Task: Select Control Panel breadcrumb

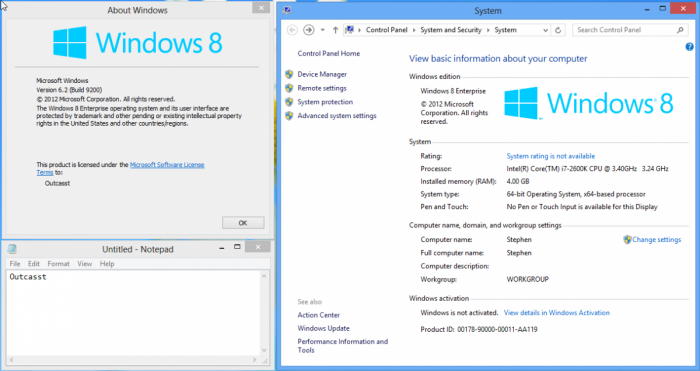Action: (x=387, y=30)
